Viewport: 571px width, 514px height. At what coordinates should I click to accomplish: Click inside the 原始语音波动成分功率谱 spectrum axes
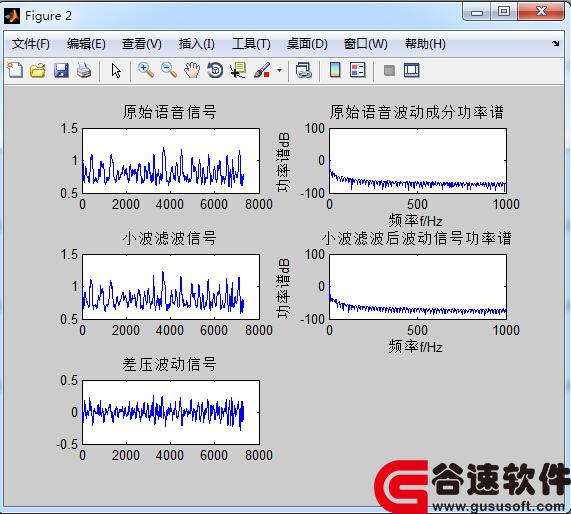tap(418, 161)
